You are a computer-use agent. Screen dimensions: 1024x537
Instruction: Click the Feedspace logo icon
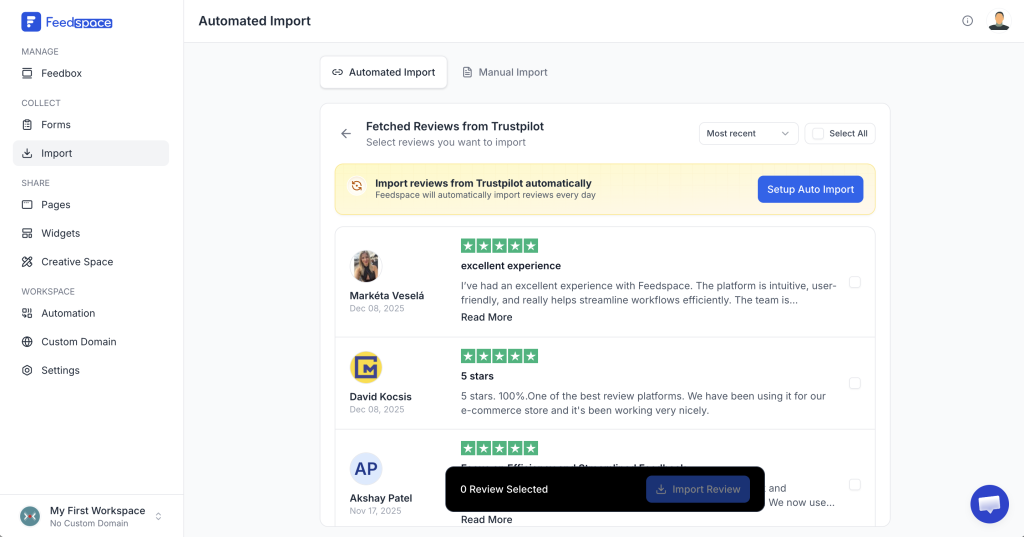(x=31, y=21)
